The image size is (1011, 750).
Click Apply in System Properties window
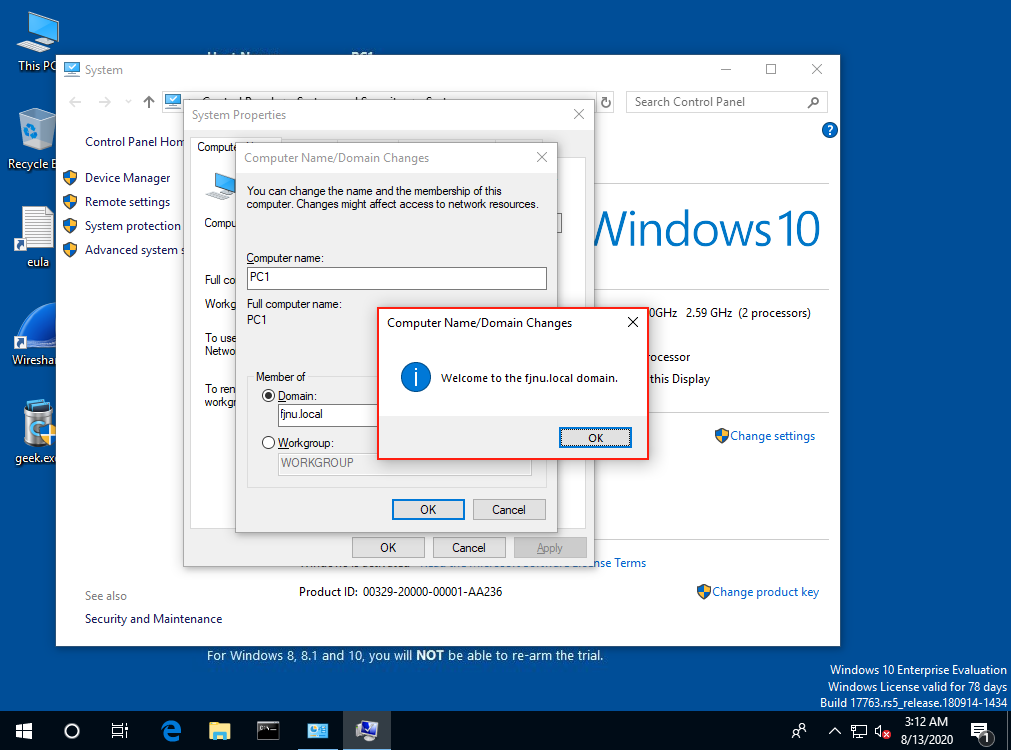tap(550, 548)
